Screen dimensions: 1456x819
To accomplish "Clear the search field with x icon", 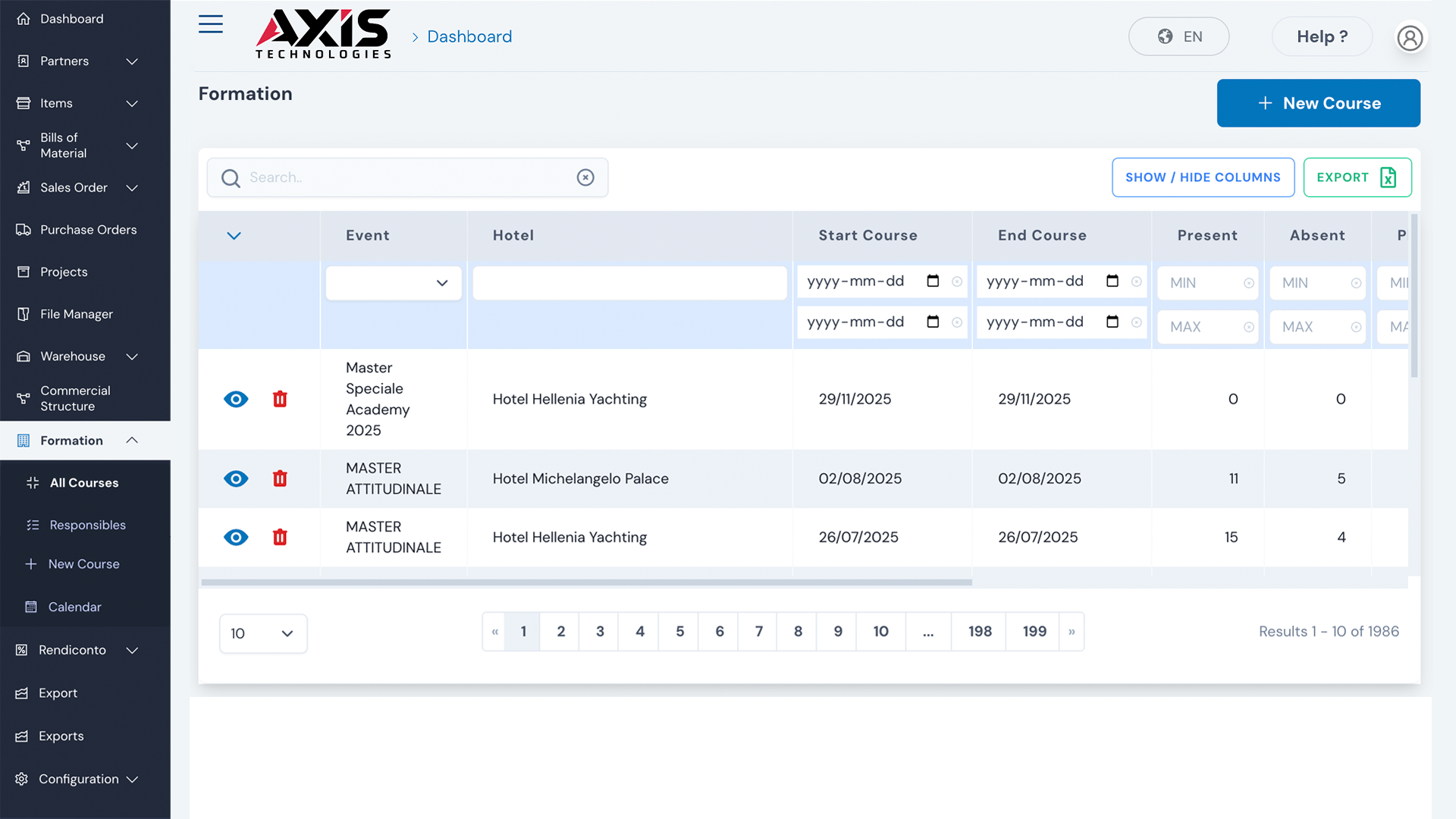I will coord(585,177).
